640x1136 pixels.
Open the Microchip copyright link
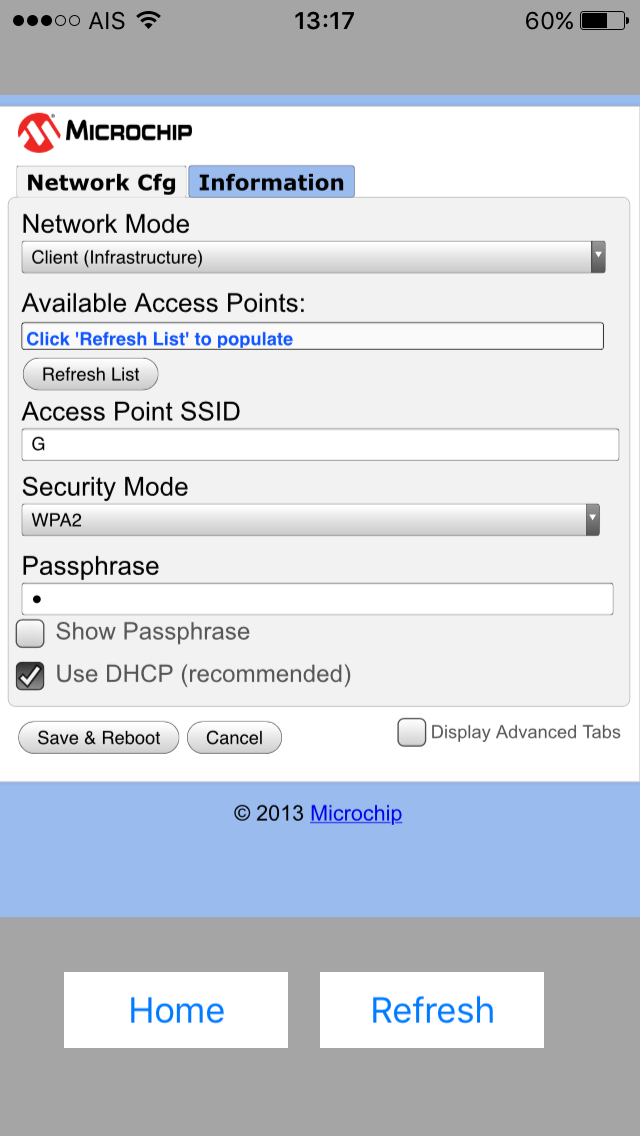(x=356, y=813)
